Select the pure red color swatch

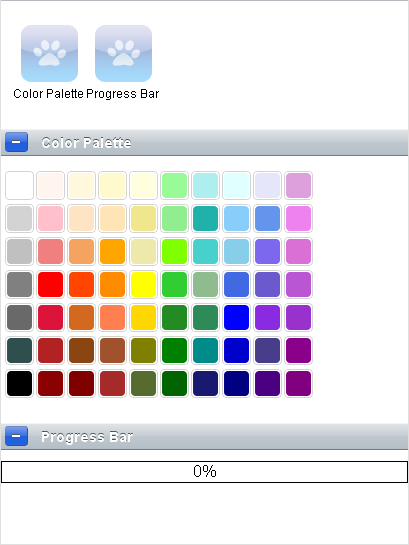[x=50, y=284]
